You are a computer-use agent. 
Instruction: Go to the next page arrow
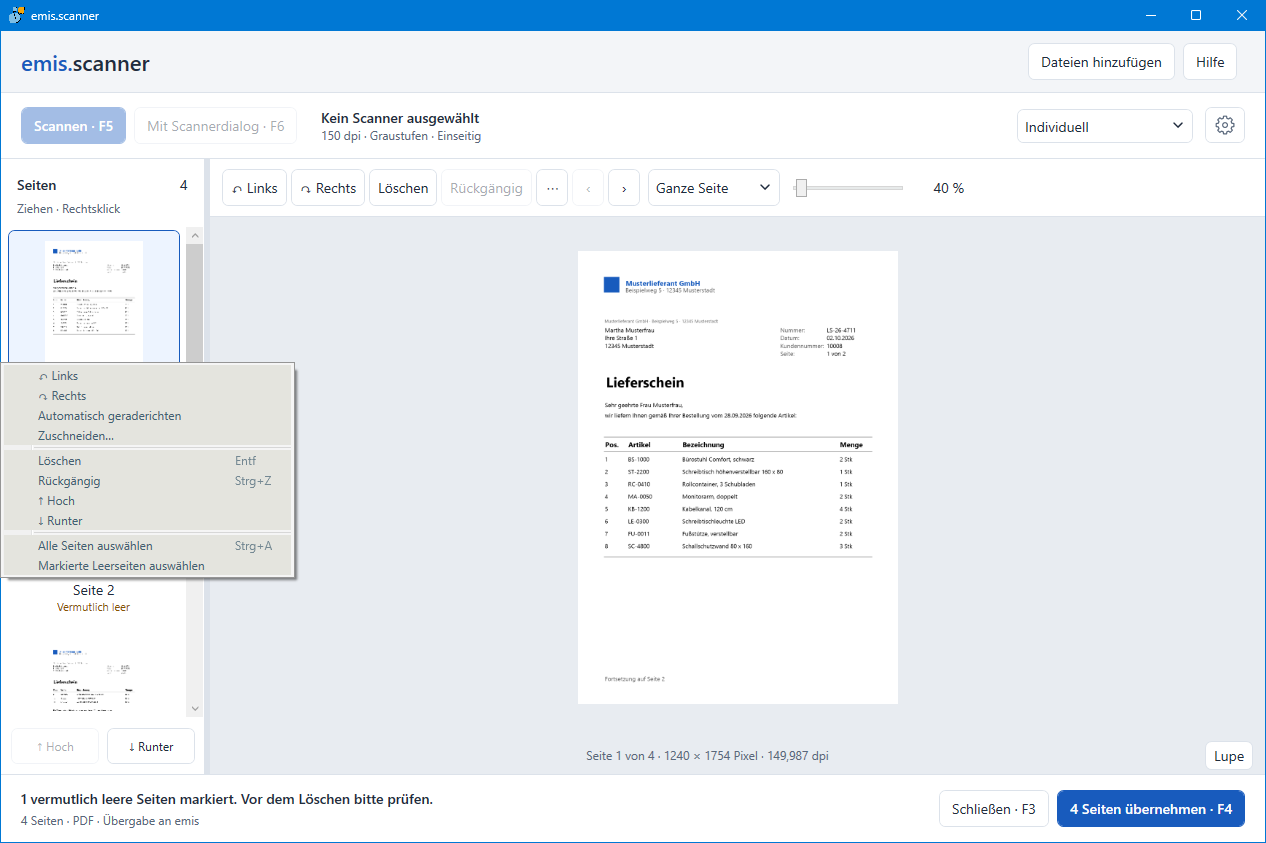(x=624, y=188)
